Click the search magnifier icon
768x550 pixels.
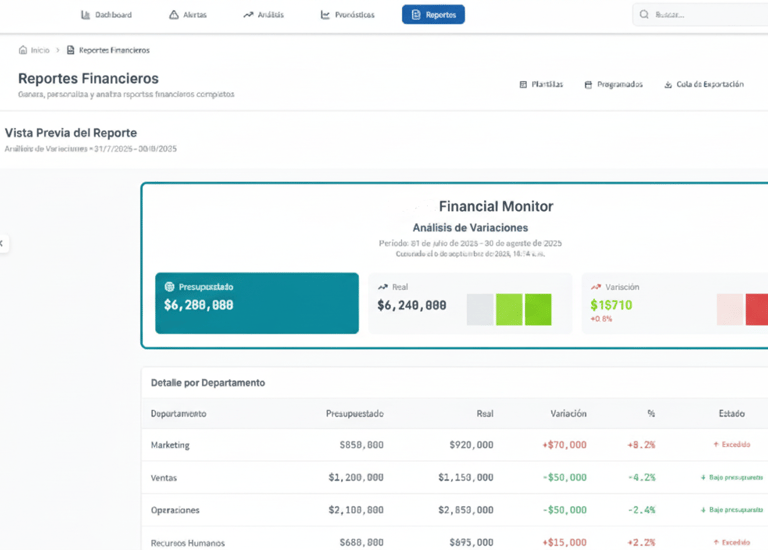pyautogui.click(x=644, y=15)
